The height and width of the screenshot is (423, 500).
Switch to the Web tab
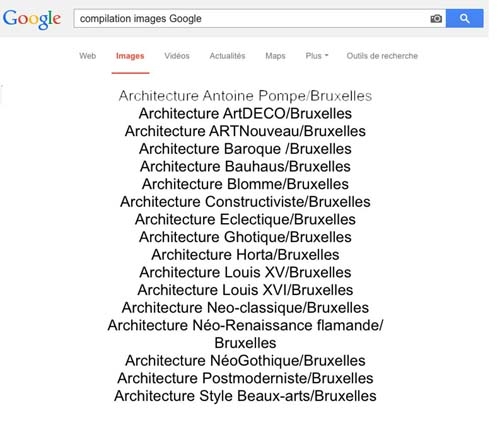[88, 56]
